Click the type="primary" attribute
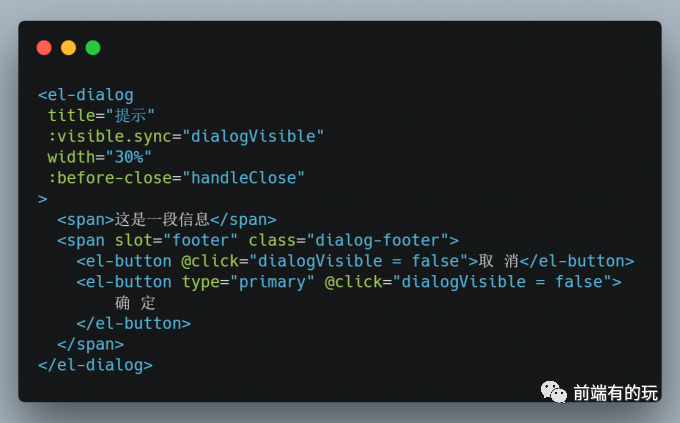680x423 pixels. [x=248, y=282]
